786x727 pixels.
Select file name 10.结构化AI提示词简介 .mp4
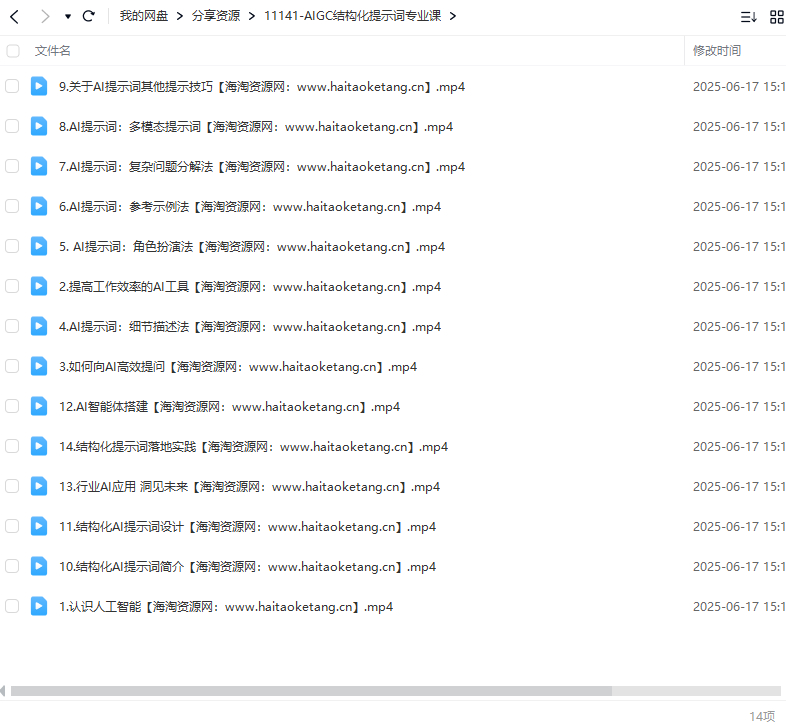coord(247,567)
